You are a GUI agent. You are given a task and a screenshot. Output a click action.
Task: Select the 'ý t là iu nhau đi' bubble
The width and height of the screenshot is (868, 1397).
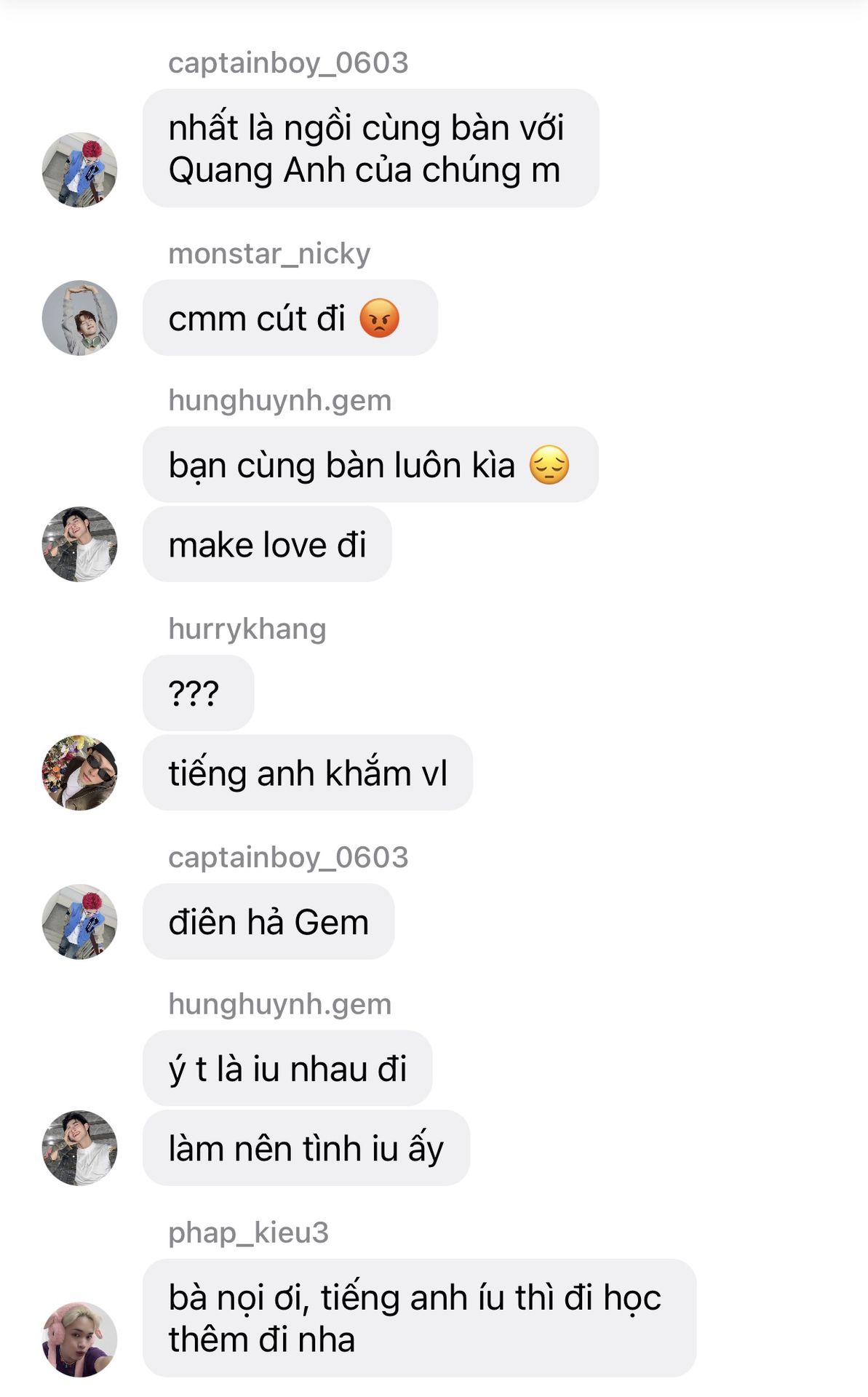click(x=287, y=1069)
